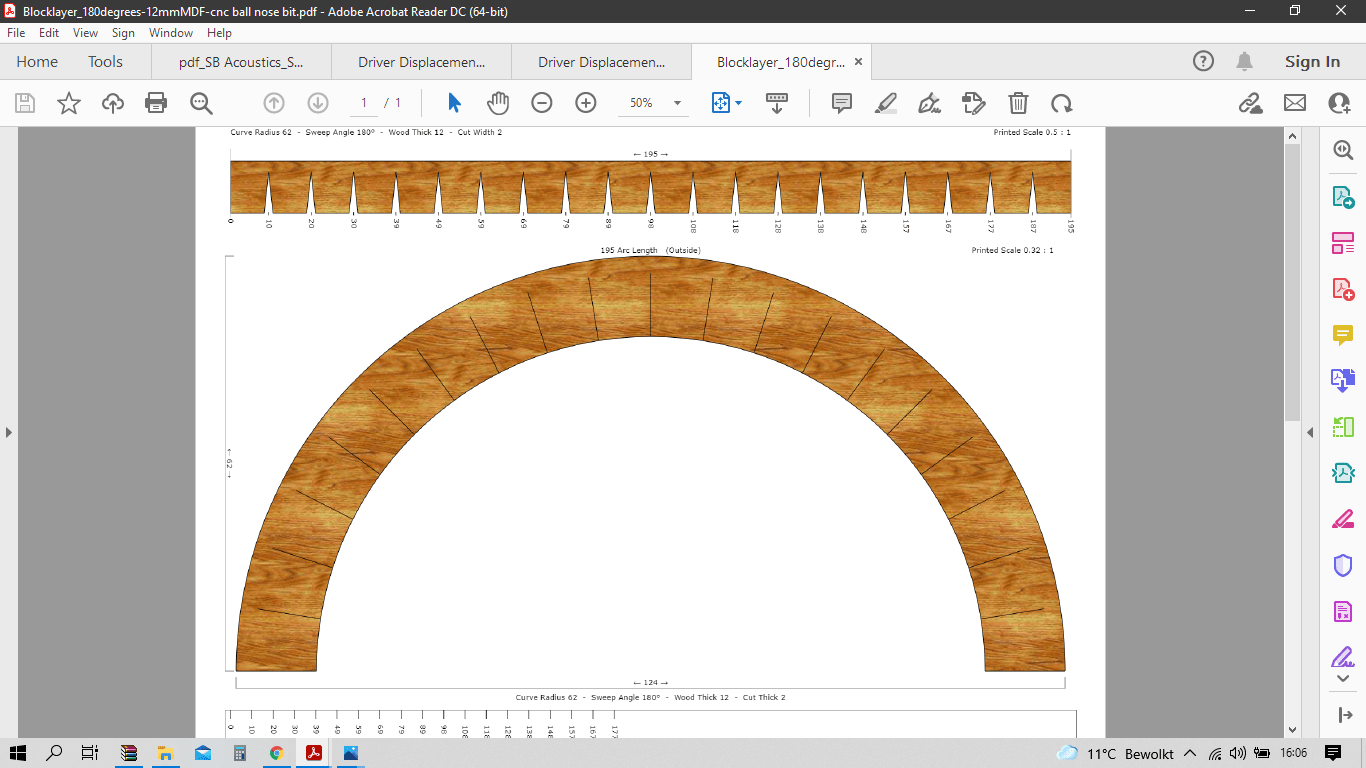Switch to pdf_SB Acoustics document tab

pyautogui.click(x=241, y=62)
